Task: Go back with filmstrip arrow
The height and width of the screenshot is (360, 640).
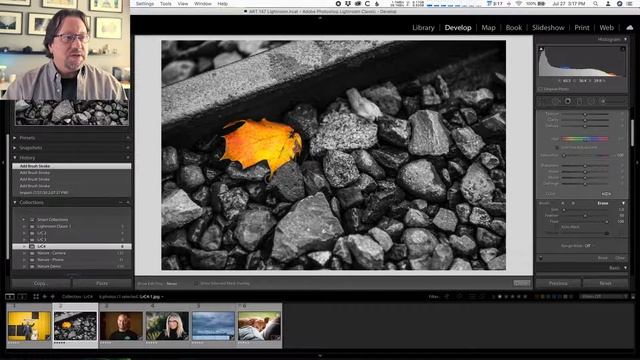Action: (45, 297)
